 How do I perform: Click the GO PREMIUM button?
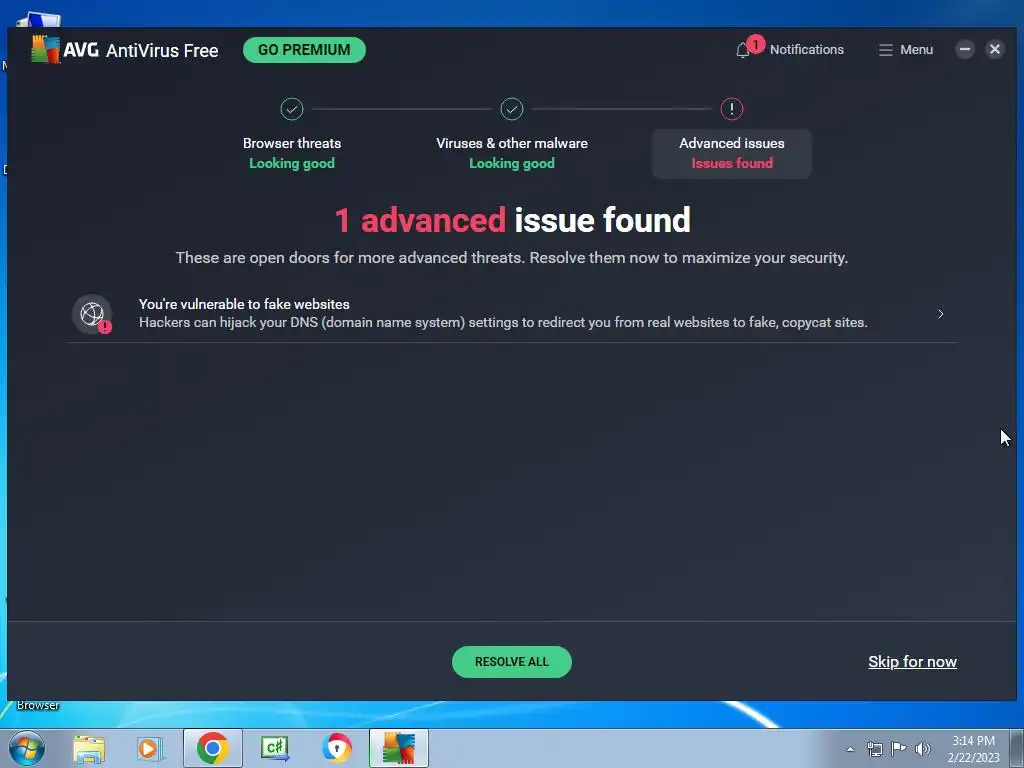pos(304,50)
